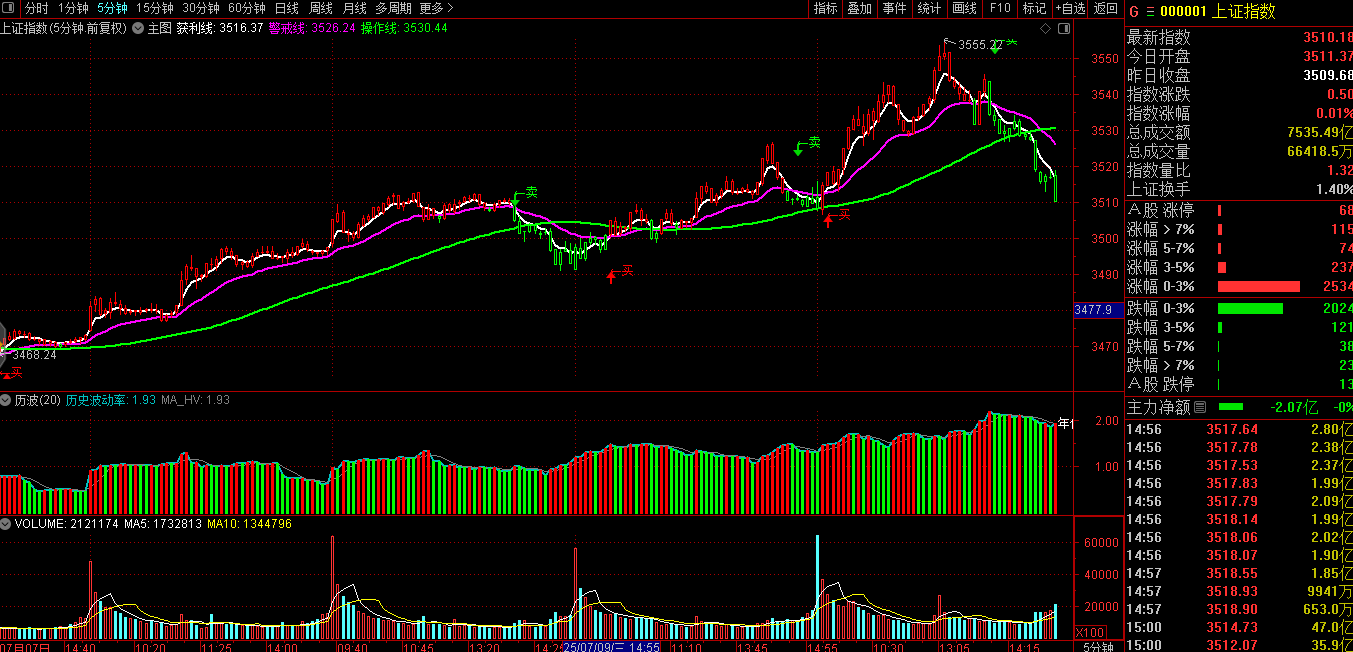
Task: Click the red G icon beside 000001
Action: 1134,12
